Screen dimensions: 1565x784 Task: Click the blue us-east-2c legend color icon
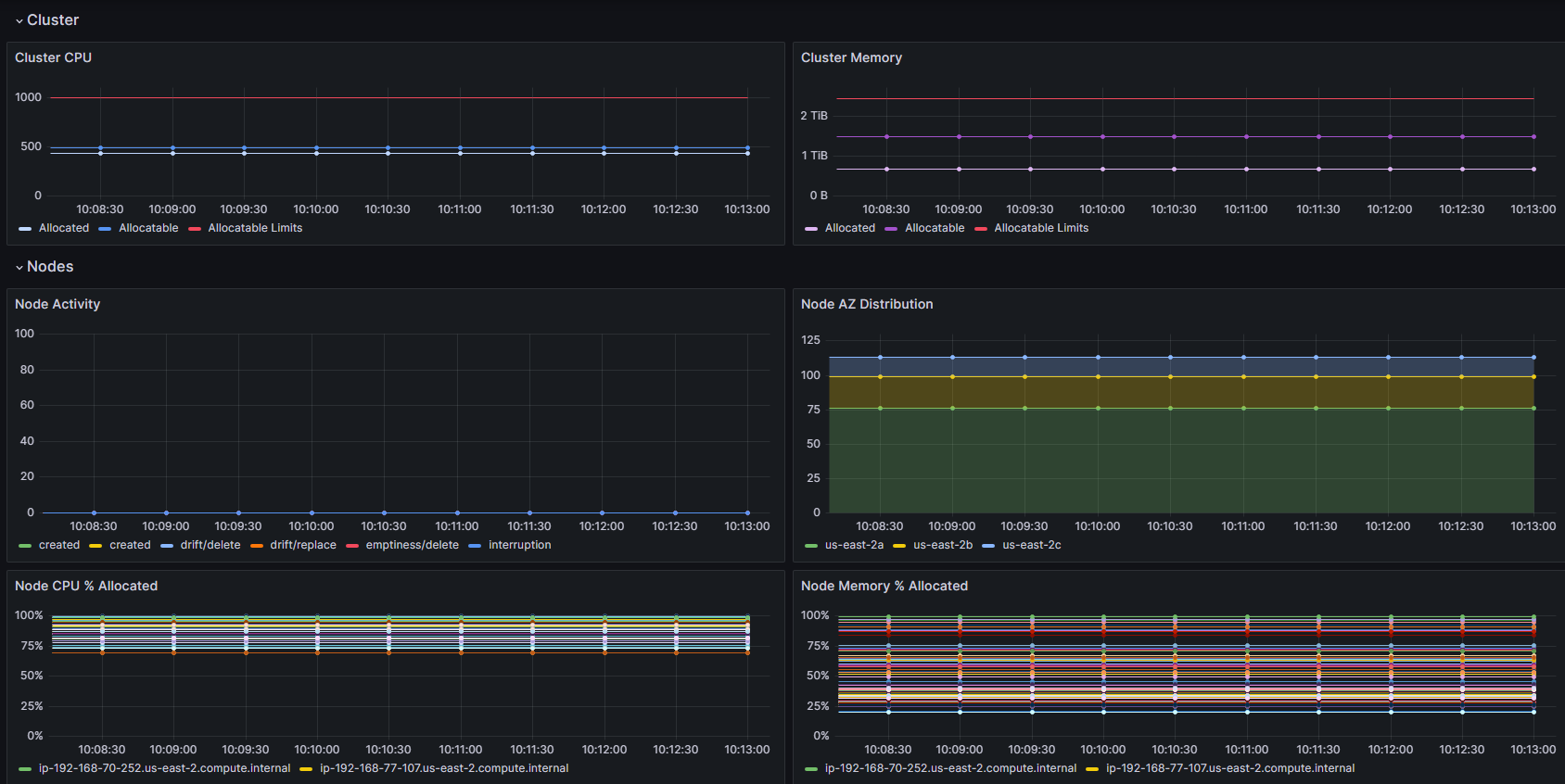988,546
